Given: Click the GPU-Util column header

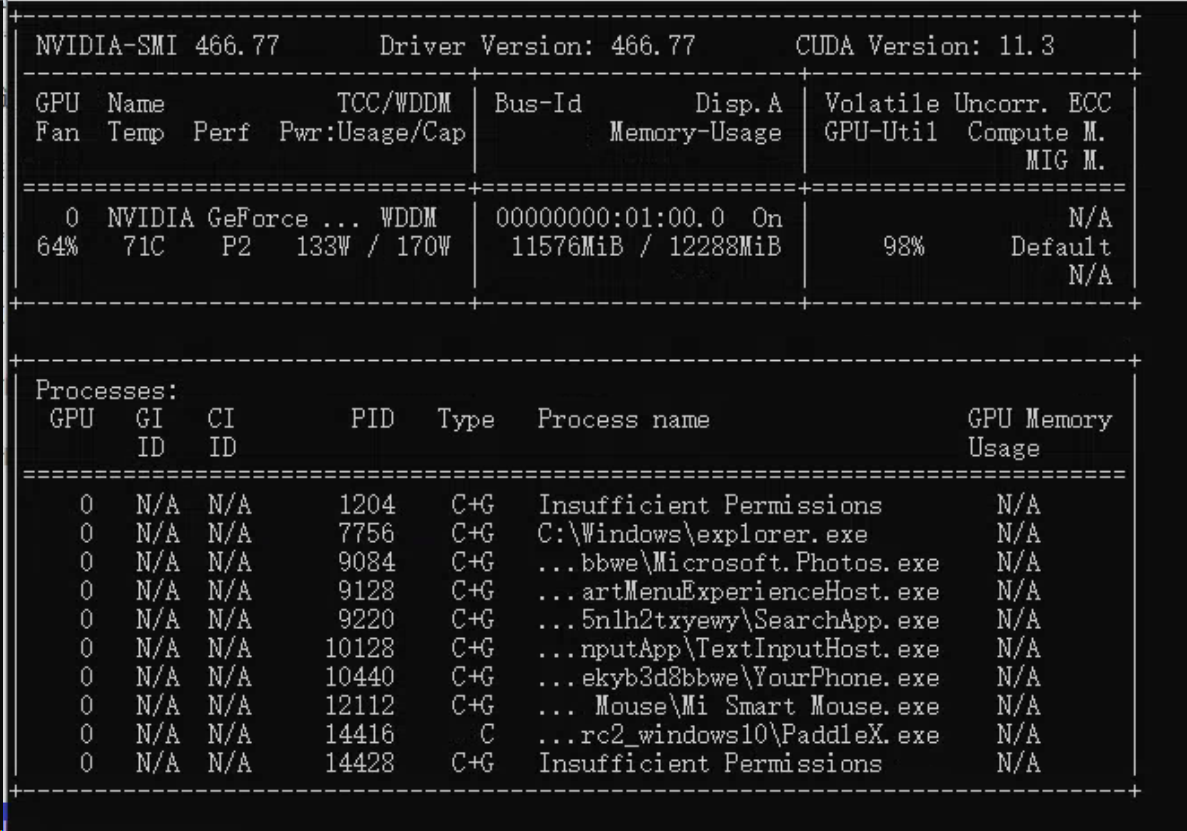Looking at the screenshot, I should coord(880,133).
